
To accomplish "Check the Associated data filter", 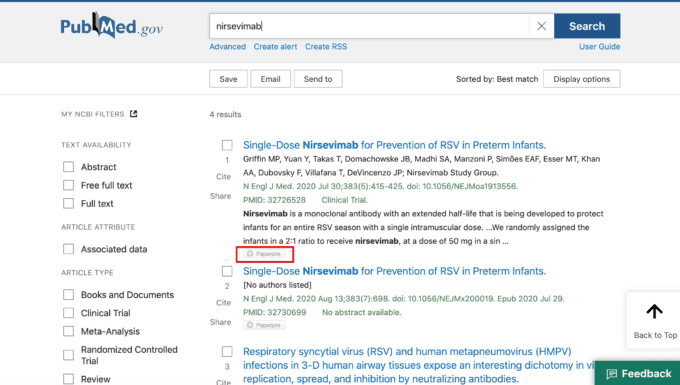I will tap(69, 249).
